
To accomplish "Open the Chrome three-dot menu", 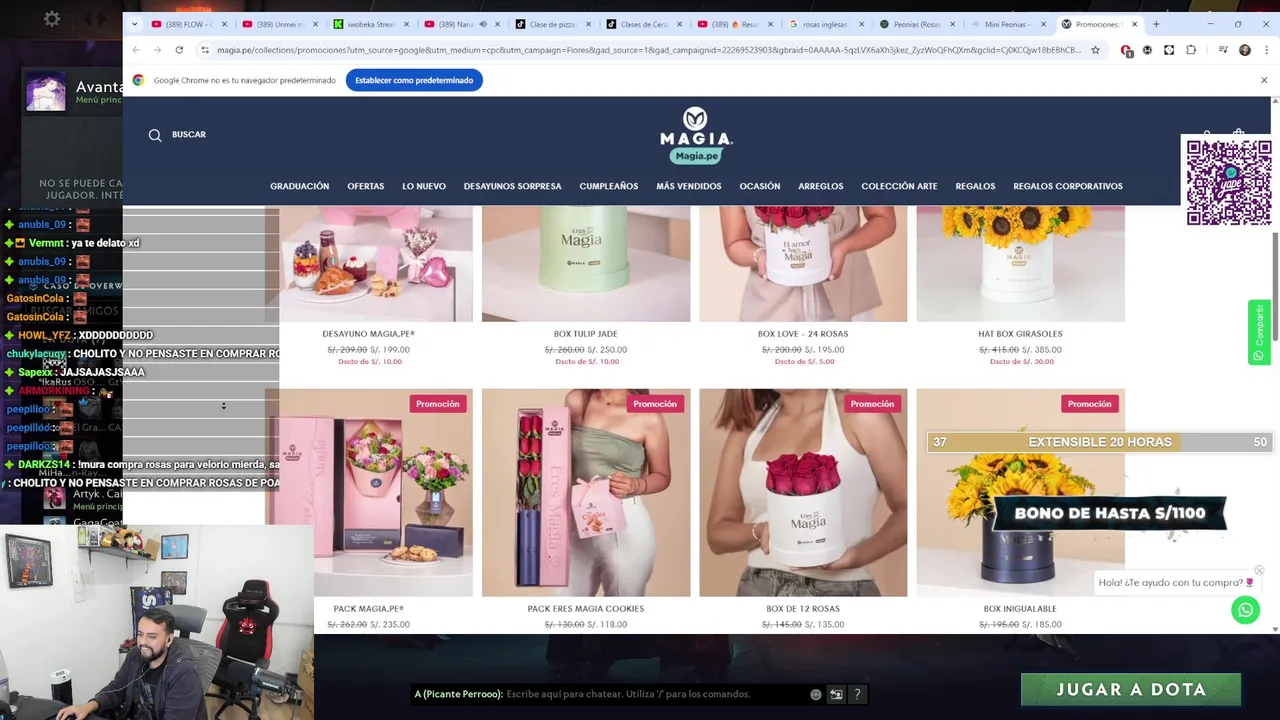I will [x=1265, y=50].
